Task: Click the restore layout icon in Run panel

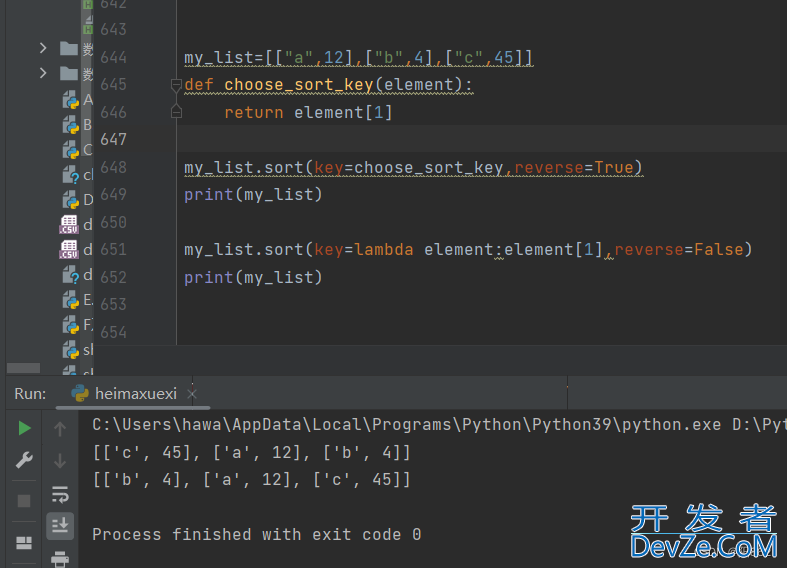Action: click(x=24, y=542)
